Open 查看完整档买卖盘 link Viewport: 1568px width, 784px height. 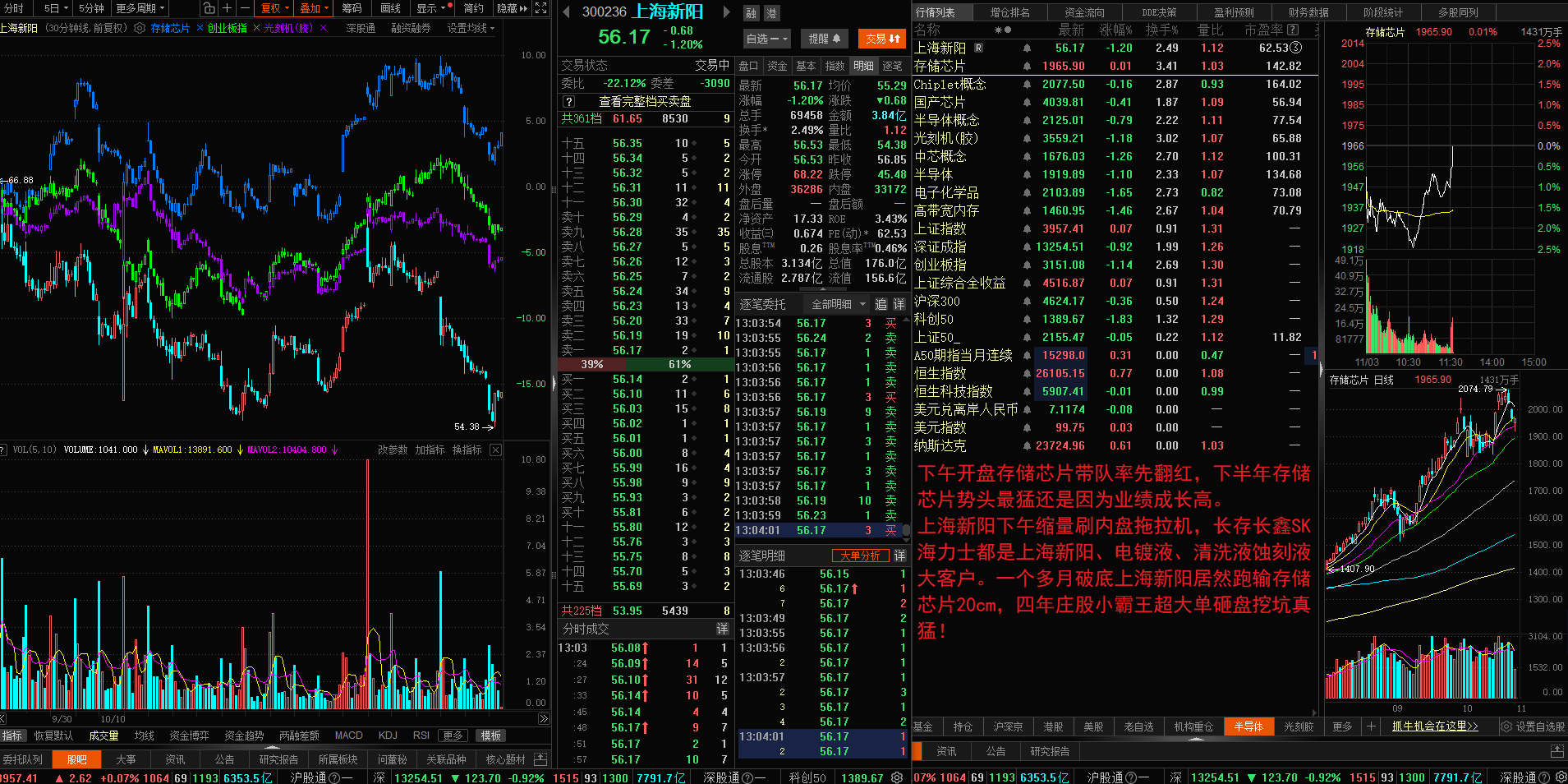pyautogui.click(x=645, y=101)
